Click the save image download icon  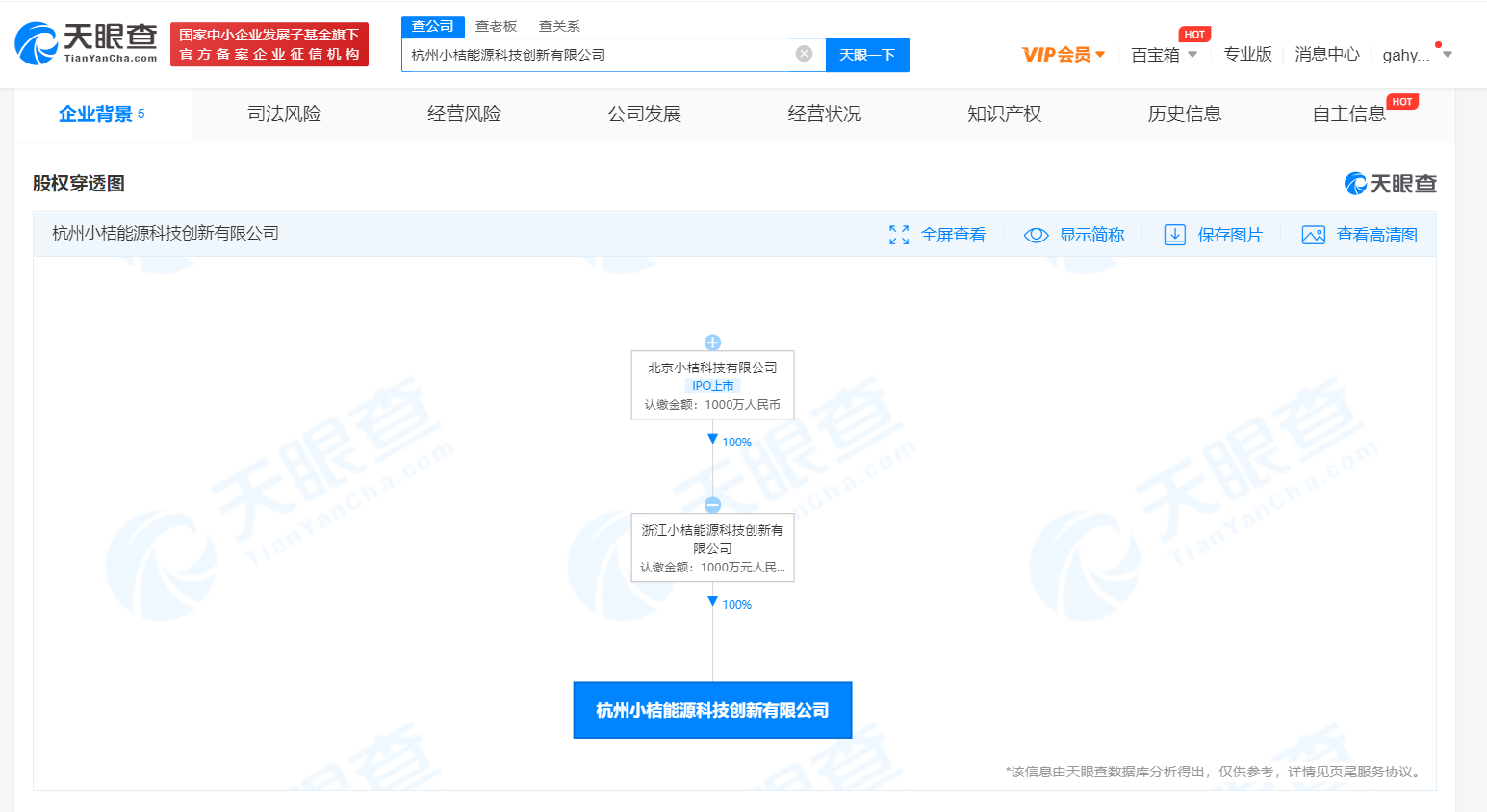[1174, 235]
